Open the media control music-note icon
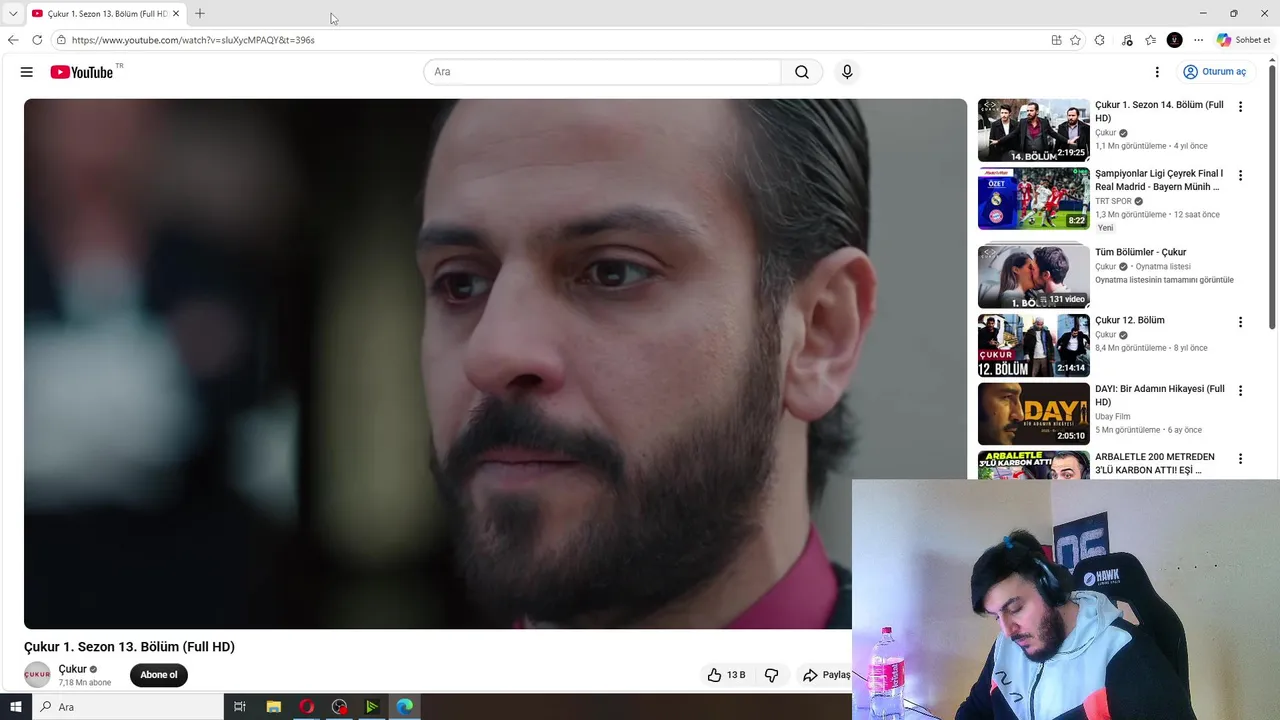Viewport: 1280px width, 720px height. pyautogui.click(x=1127, y=40)
